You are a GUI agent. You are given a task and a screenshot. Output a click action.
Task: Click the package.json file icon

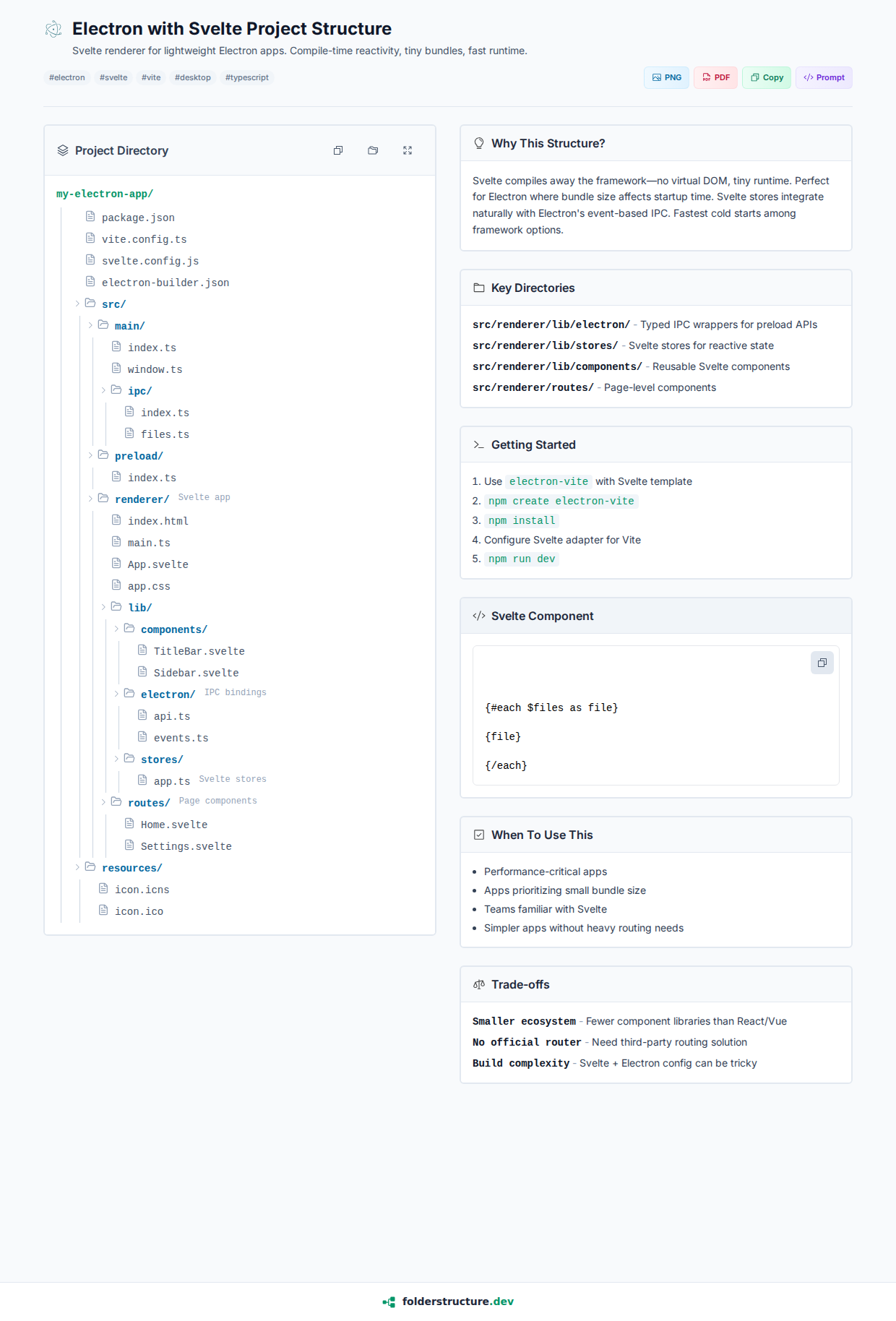coord(90,217)
